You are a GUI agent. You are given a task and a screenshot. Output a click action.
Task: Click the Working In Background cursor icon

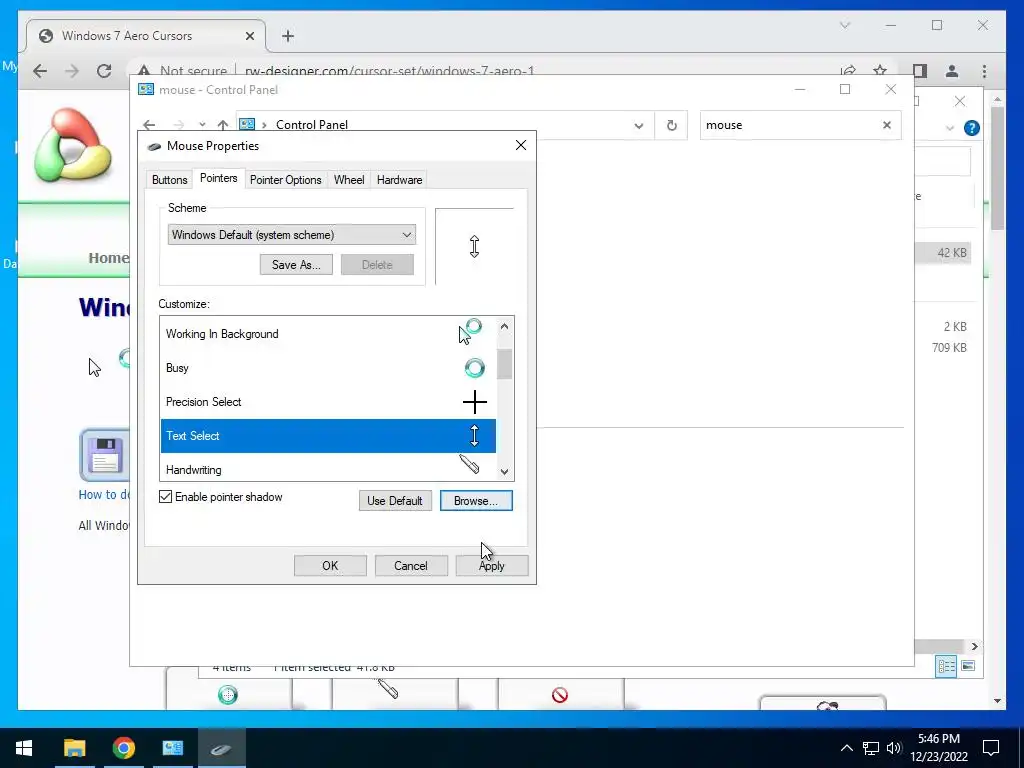[x=470, y=331]
